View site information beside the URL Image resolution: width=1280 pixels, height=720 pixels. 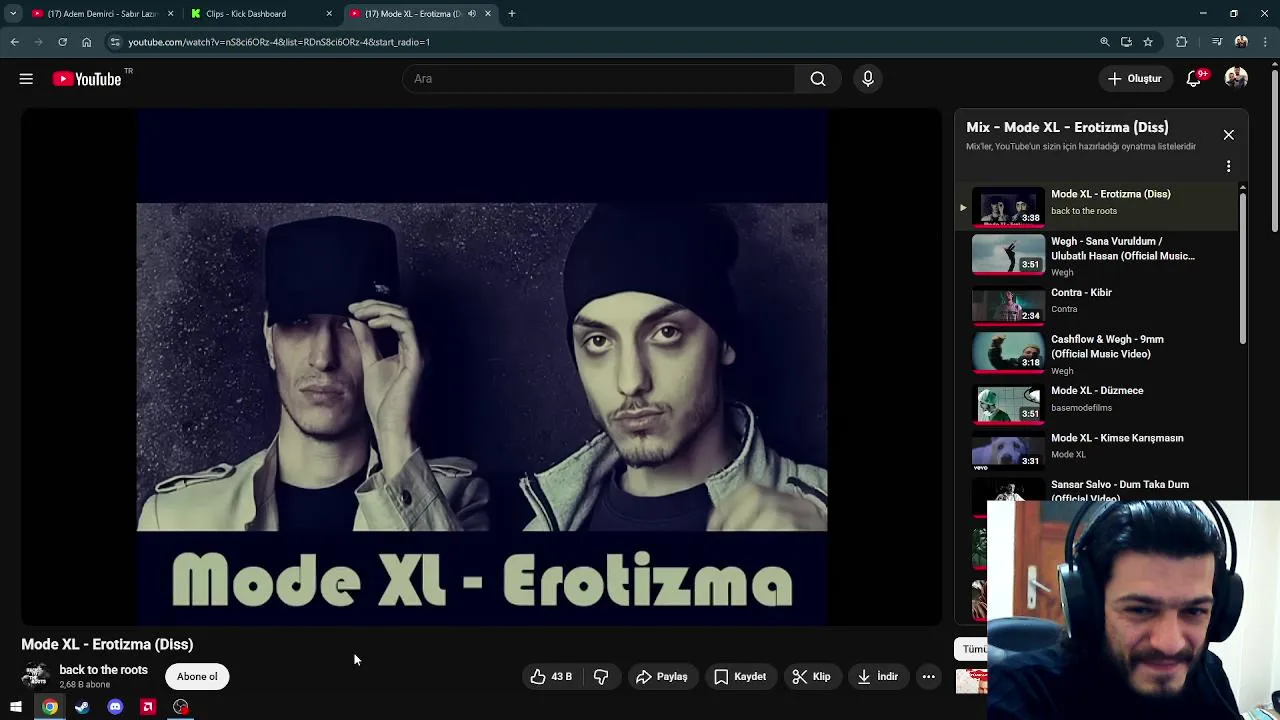116,42
